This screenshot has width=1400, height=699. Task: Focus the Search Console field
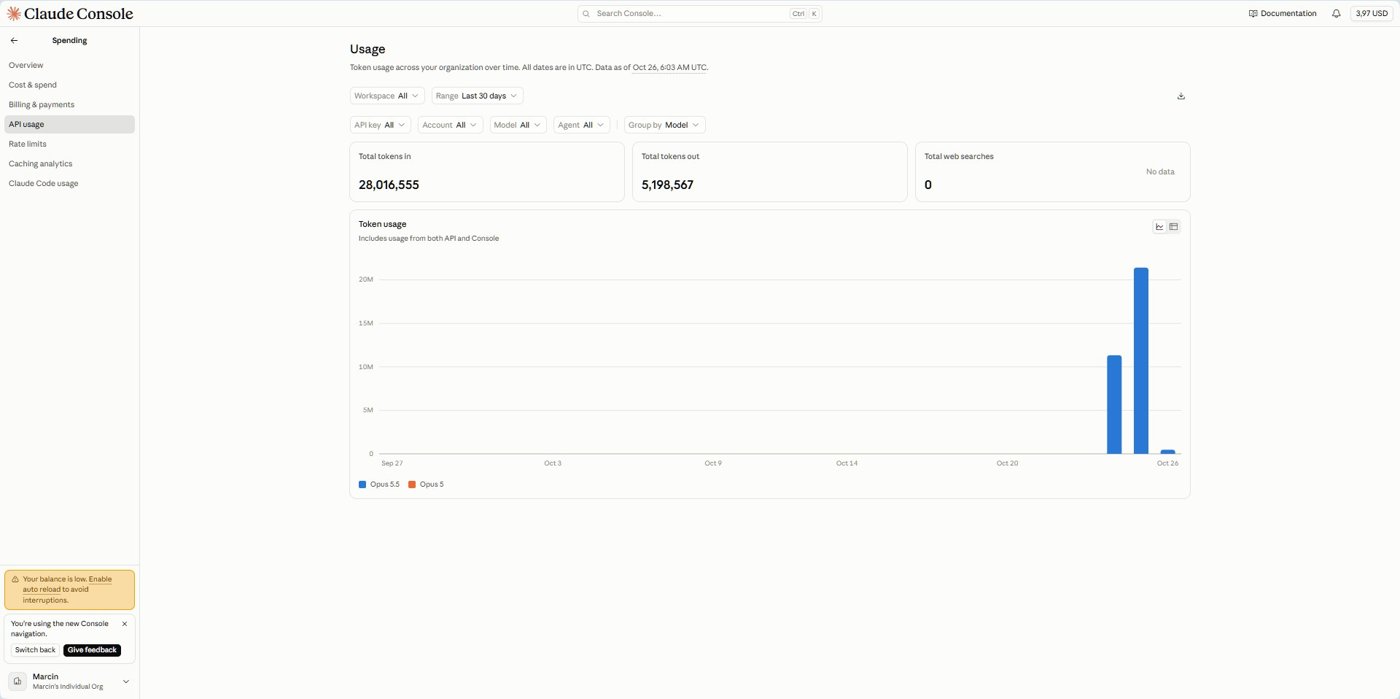(700, 14)
